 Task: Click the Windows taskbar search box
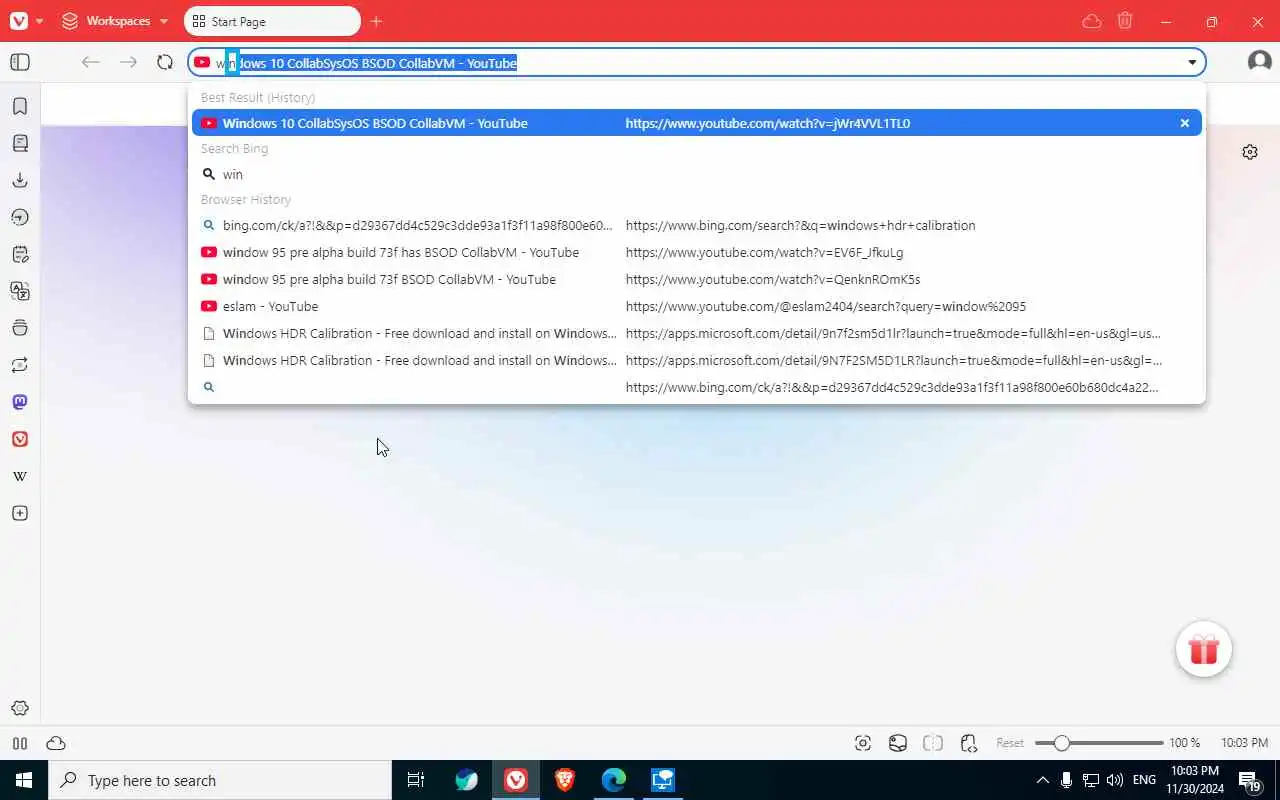tap(220, 780)
